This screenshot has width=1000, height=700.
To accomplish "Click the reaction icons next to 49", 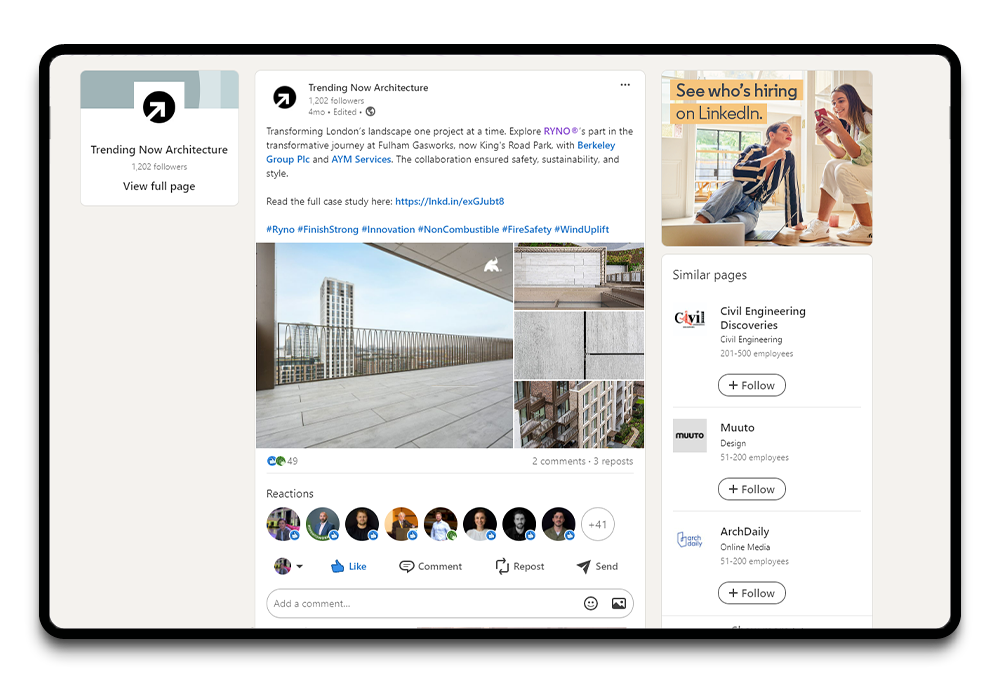I will [x=276, y=461].
